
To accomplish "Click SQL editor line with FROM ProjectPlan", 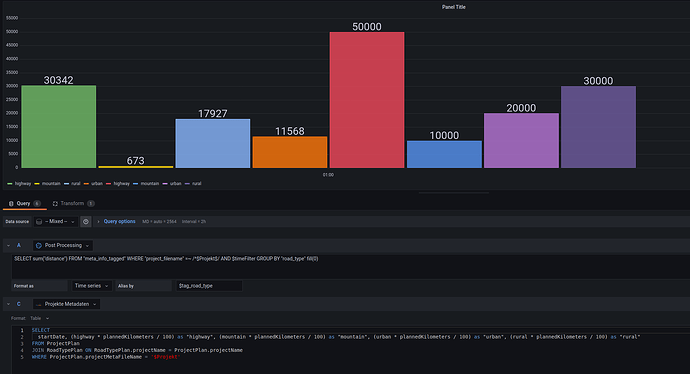I will coord(56,343).
